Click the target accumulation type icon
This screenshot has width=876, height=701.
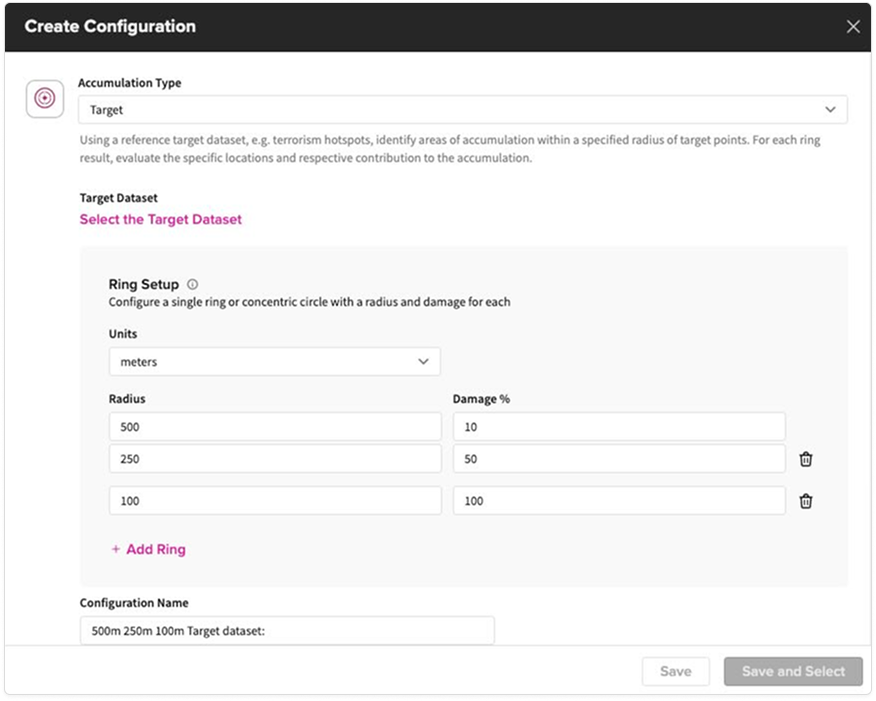tap(44, 98)
